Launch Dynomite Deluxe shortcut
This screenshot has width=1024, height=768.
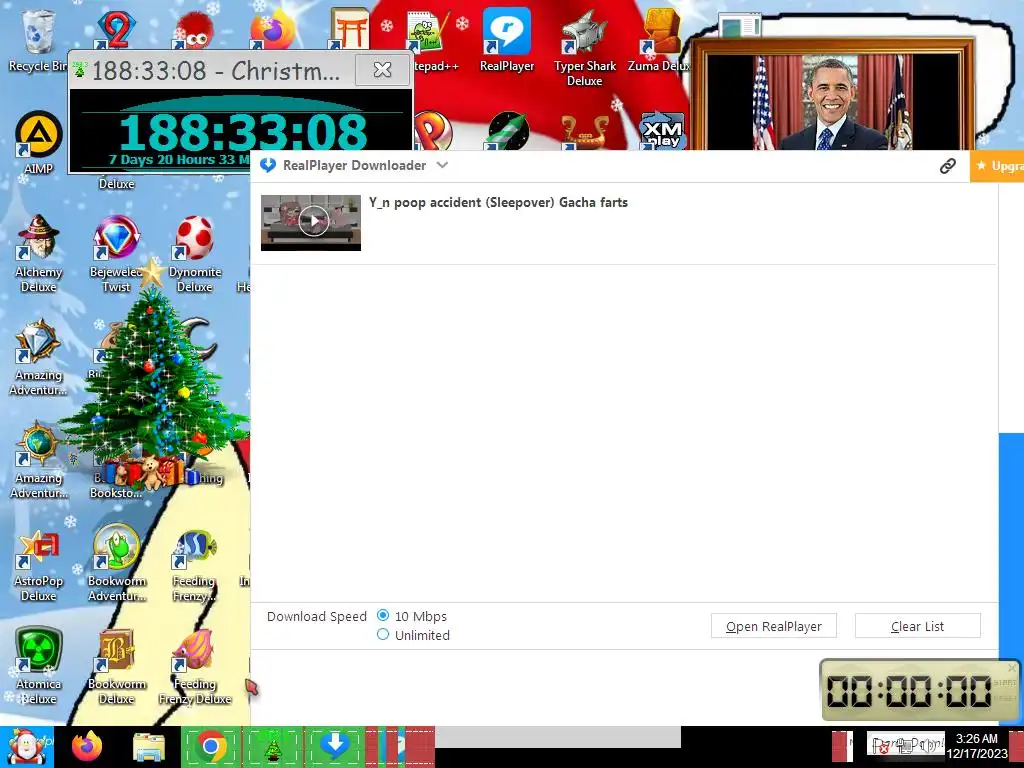[x=195, y=253]
